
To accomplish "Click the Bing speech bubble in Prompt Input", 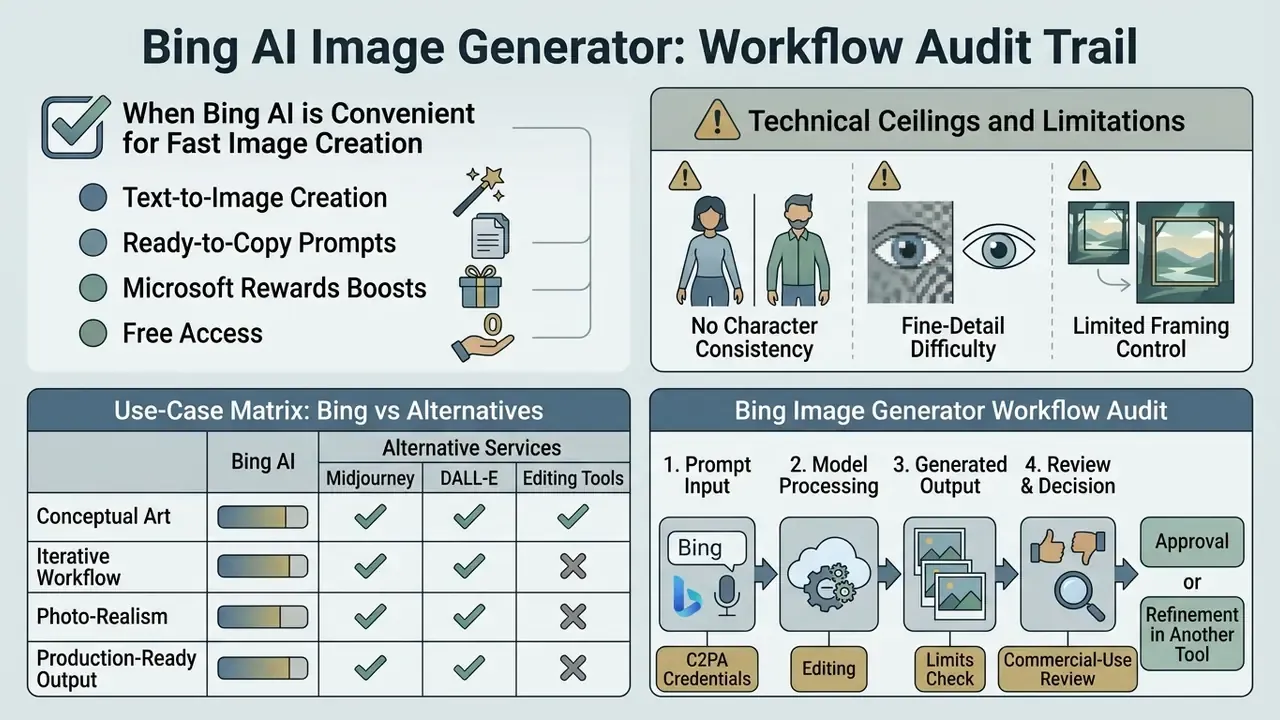I will click(705, 549).
